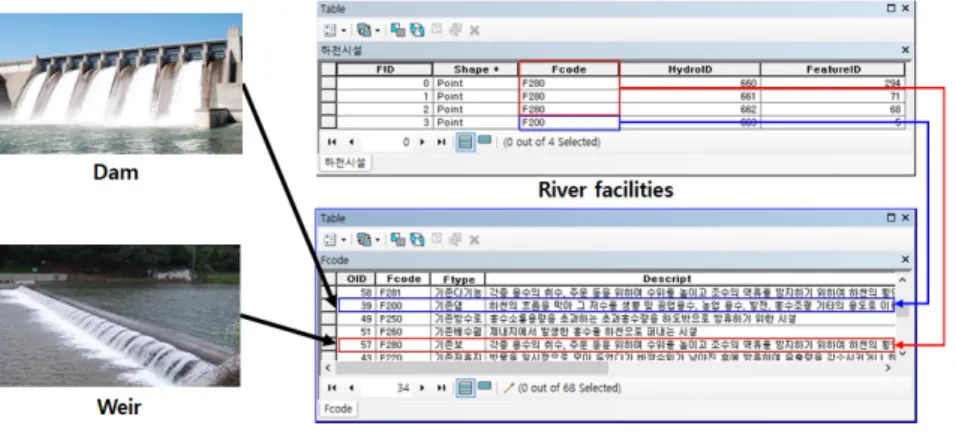Click Clear Selection icon in Fcode table toolbar
The width and height of the screenshot is (956, 432).
437,239
